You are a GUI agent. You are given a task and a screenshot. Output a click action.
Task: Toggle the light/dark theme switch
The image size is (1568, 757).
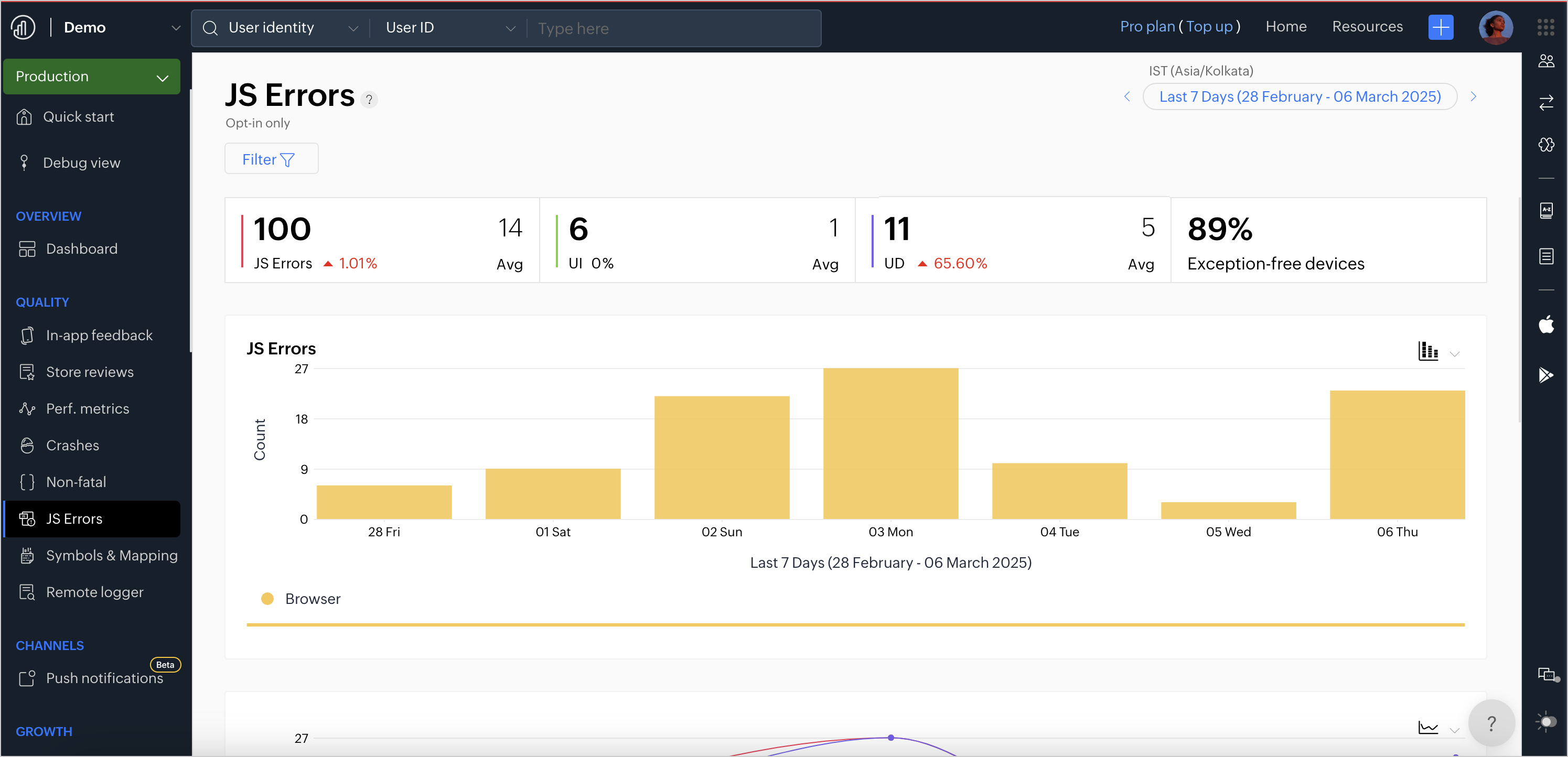pyautogui.click(x=1545, y=722)
